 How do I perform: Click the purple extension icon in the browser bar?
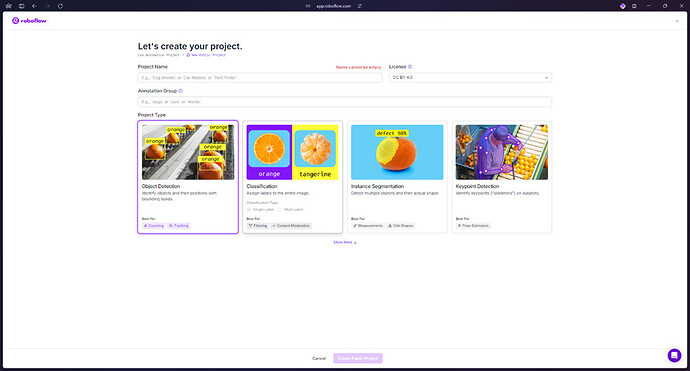(623, 6)
